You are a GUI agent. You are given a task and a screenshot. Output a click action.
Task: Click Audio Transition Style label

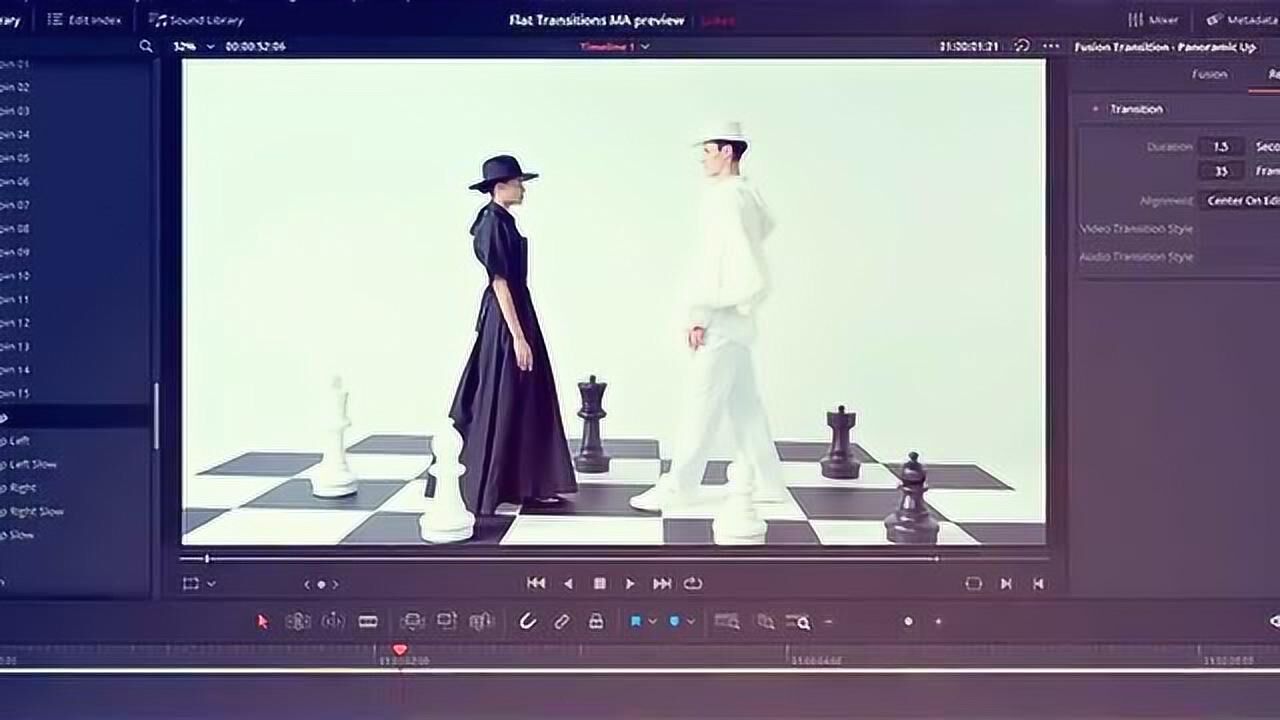1136,257
